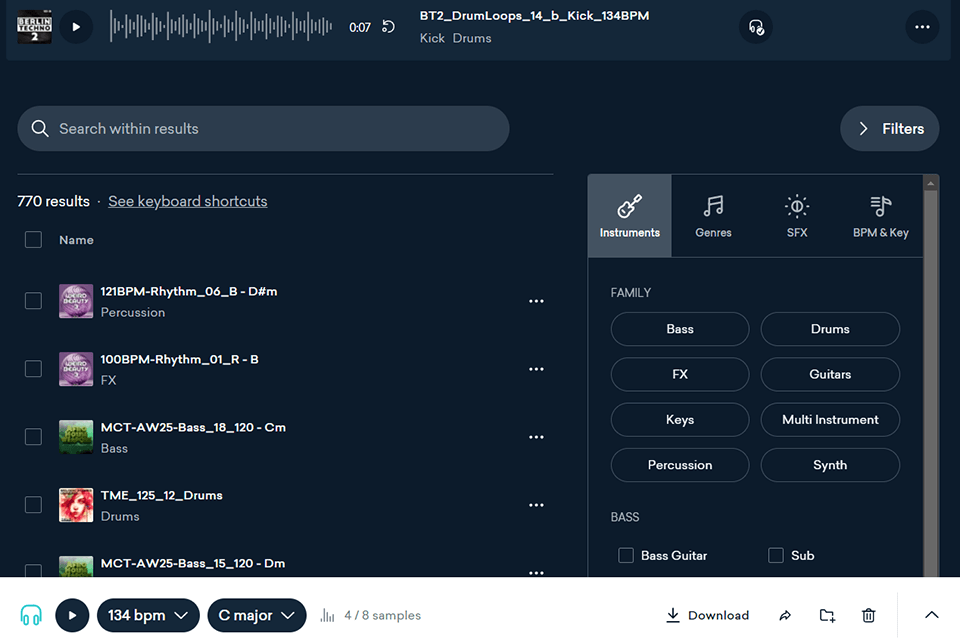Add to collection folder icon
Screen dimensions: 960x640
tap(827, 616)
